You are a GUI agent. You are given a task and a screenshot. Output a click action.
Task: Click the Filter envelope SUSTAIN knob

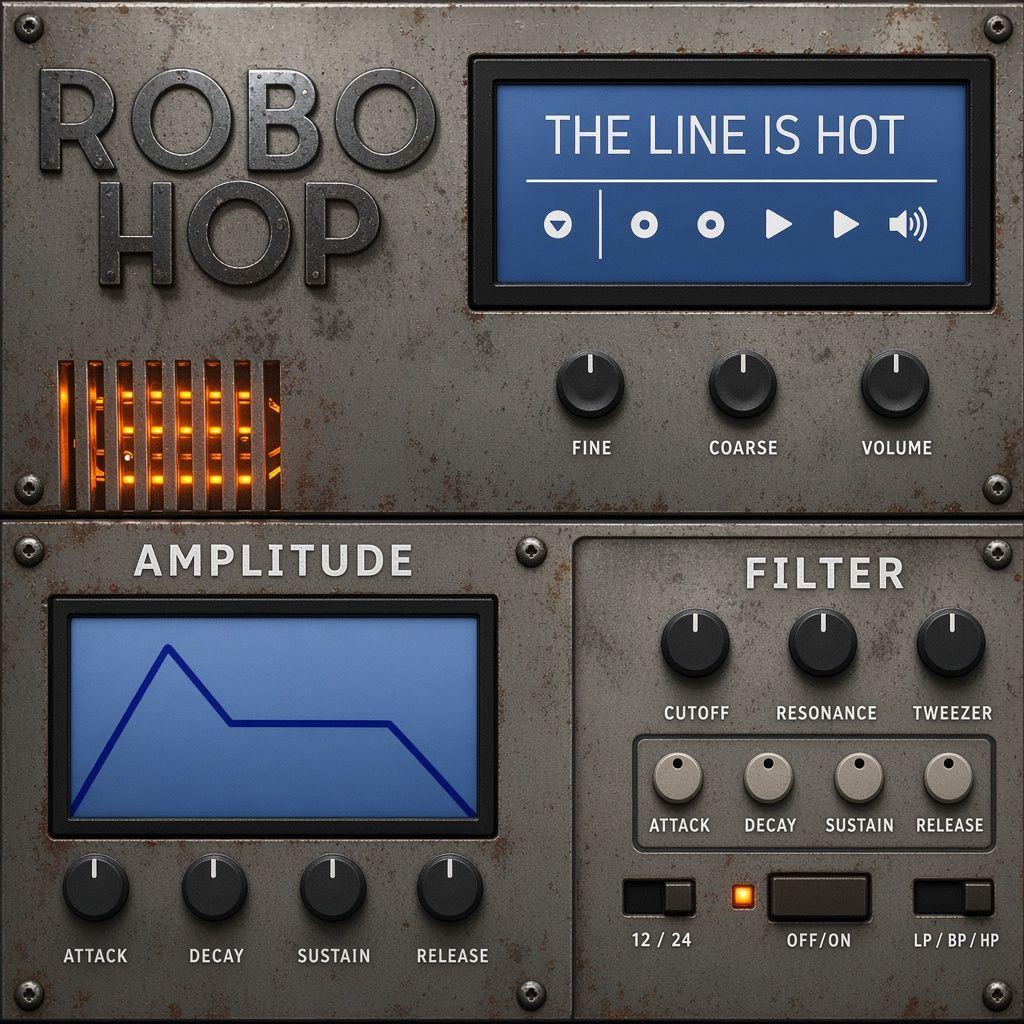coord(859,777)
